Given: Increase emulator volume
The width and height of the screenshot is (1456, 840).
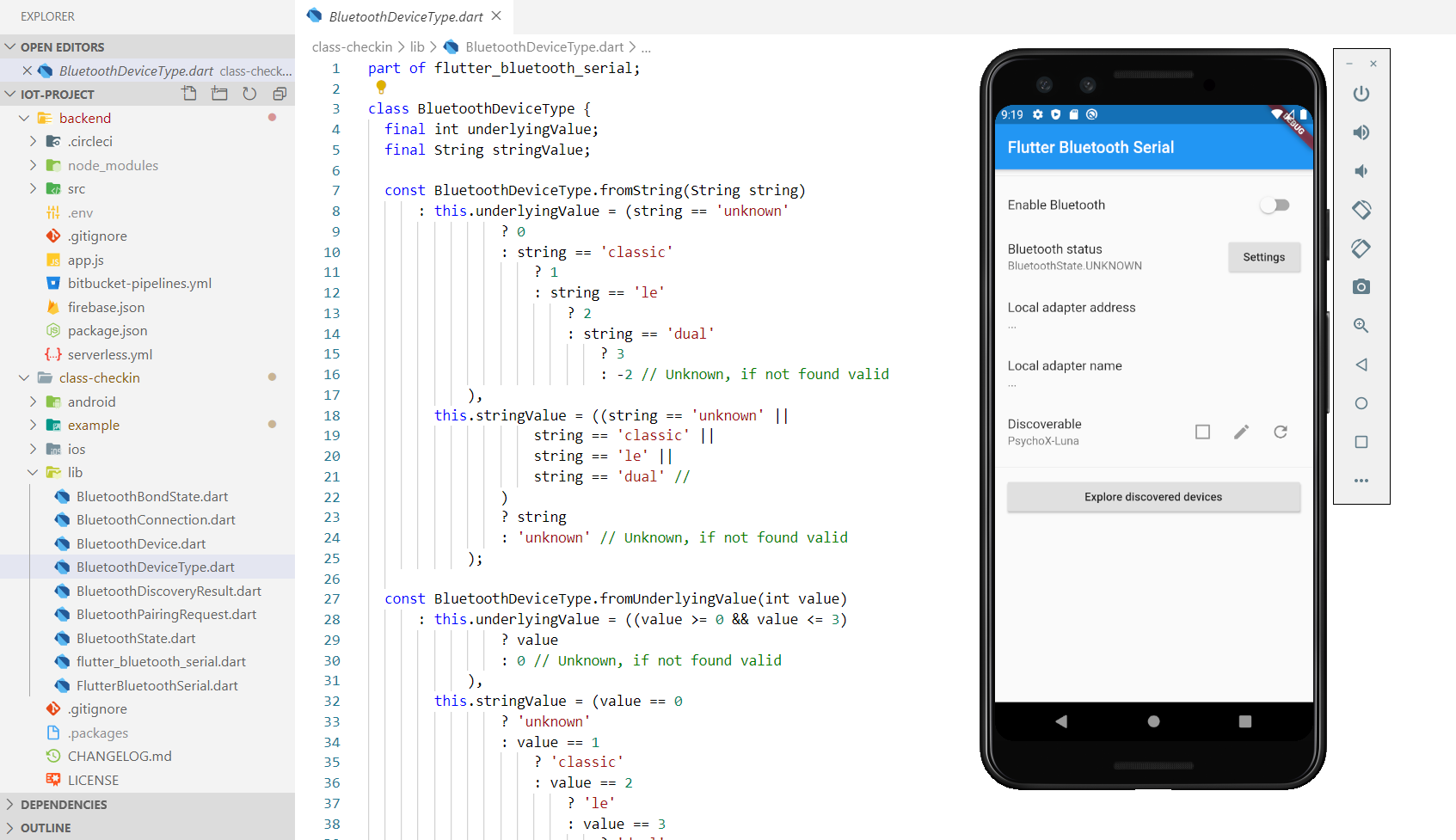Looking at the screenshot, I should coord(1361,132).
